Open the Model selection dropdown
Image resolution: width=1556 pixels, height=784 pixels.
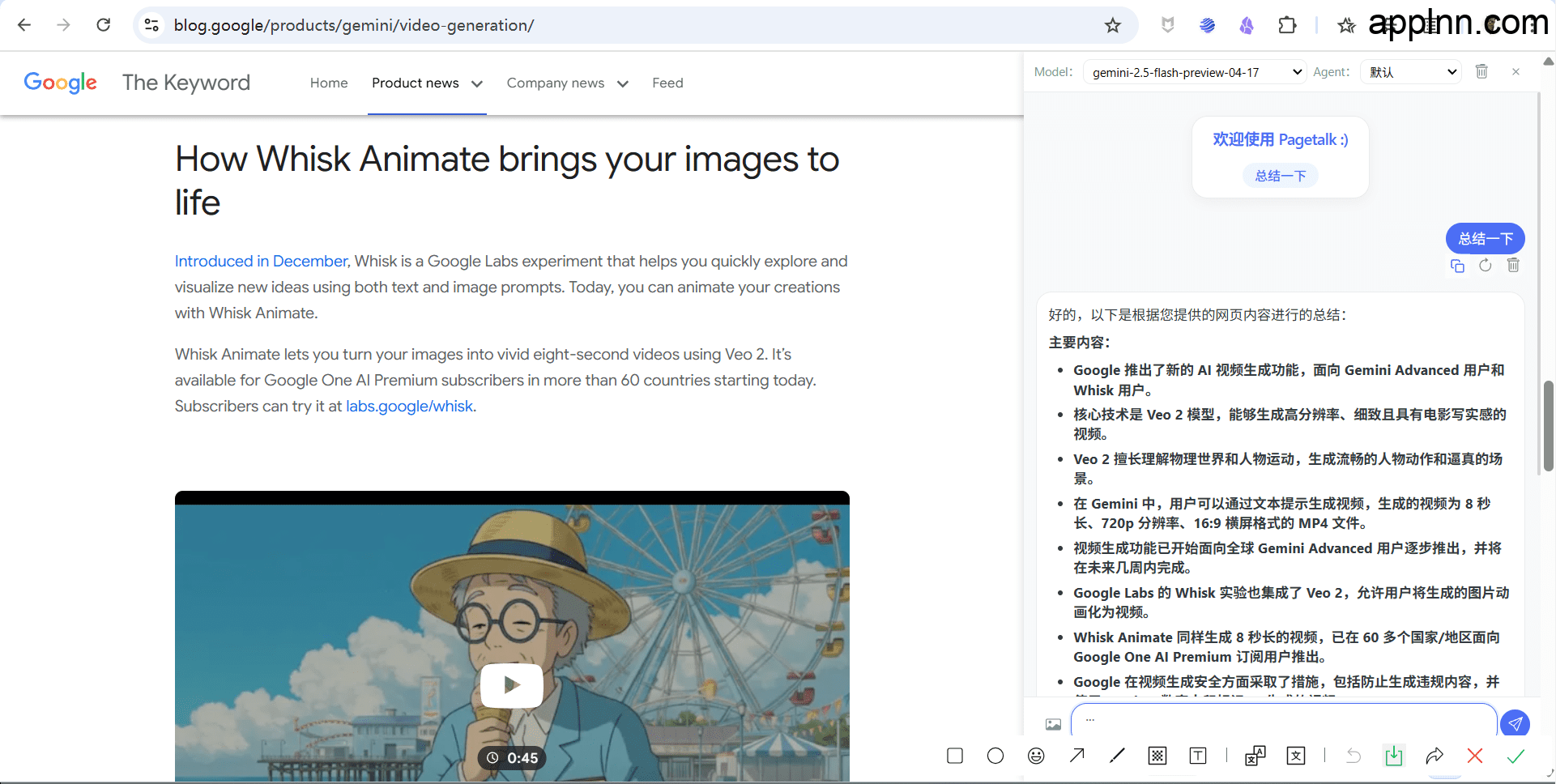1195,72
